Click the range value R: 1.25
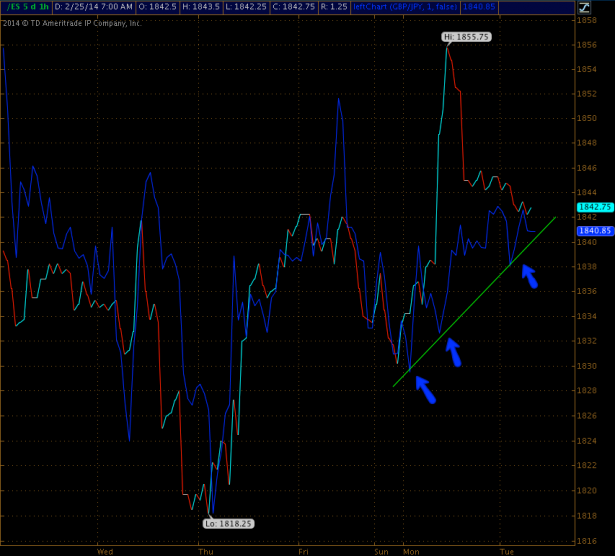This screenshot has height=556, width=615. pos(334,7)
